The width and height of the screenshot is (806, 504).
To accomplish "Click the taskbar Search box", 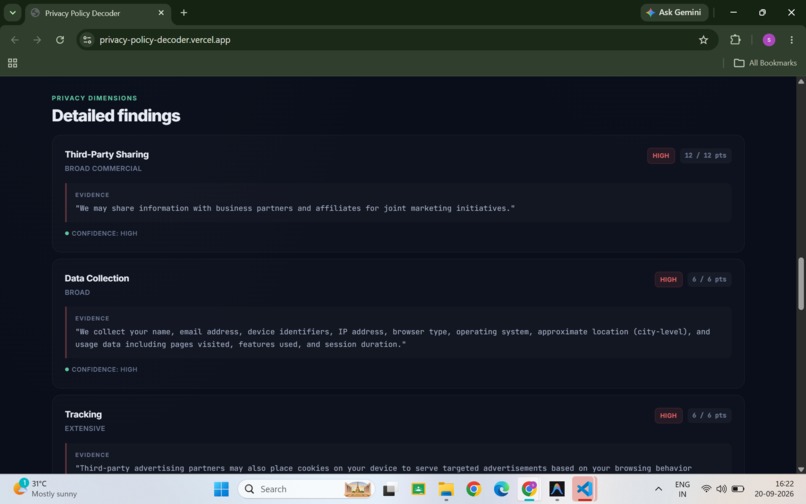I will point(307,489).
